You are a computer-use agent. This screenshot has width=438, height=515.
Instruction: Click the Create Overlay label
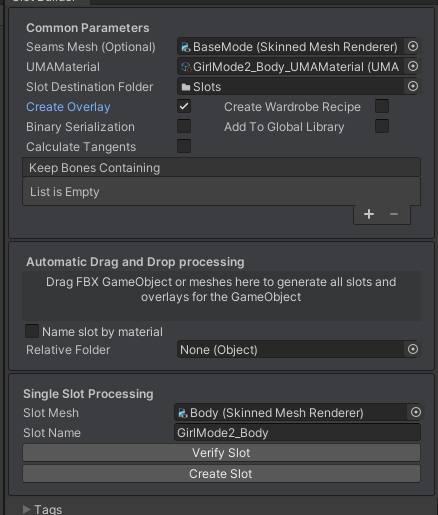point(68,107)
